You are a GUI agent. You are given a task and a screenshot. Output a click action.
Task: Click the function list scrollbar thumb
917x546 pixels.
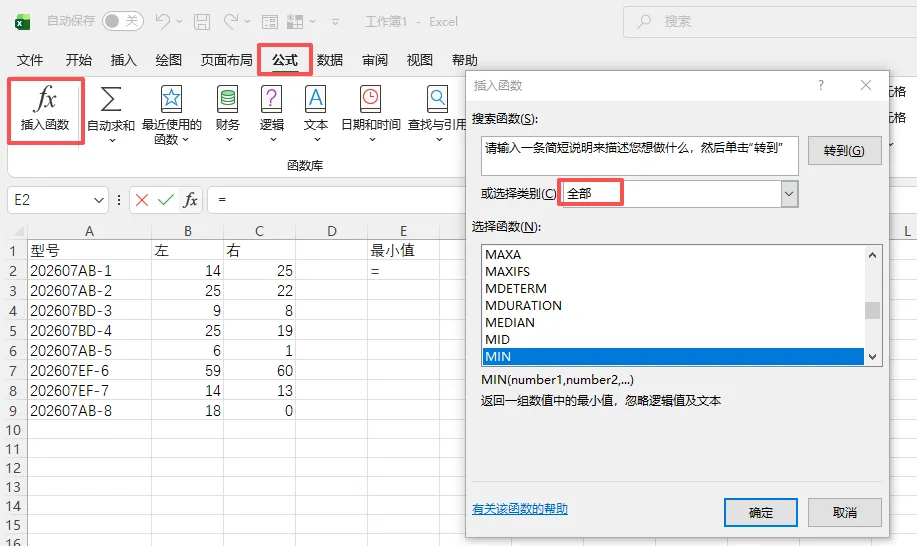tap(872, 310)
